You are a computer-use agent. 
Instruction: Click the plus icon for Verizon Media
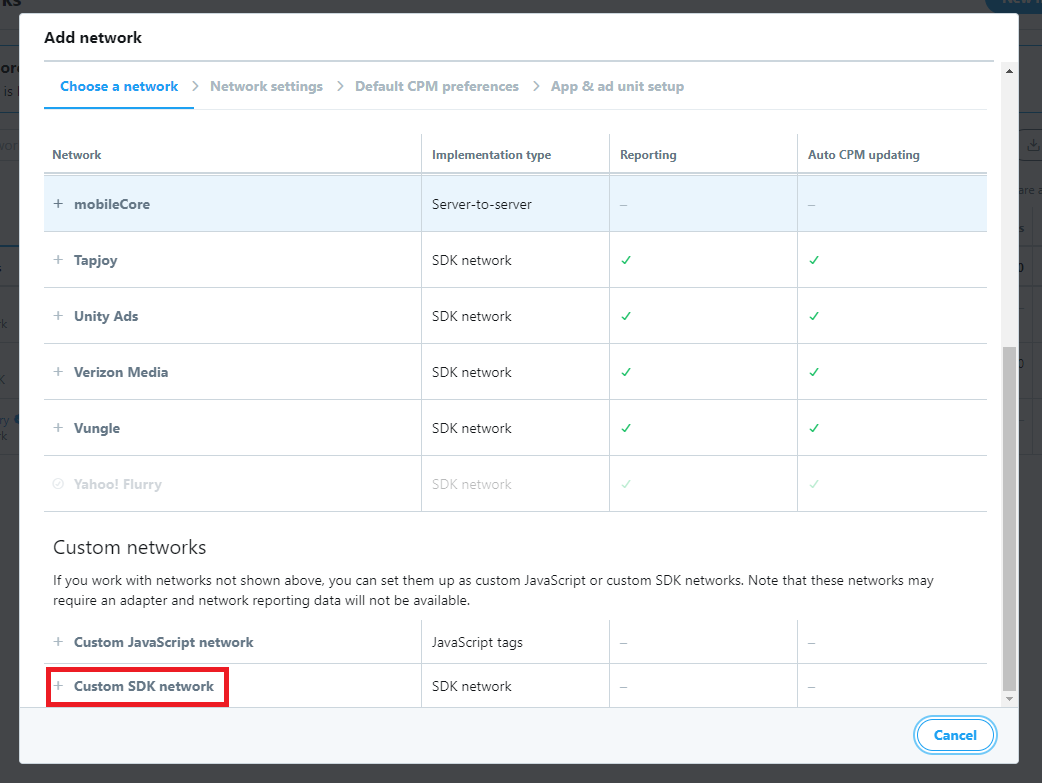[58, 372]
